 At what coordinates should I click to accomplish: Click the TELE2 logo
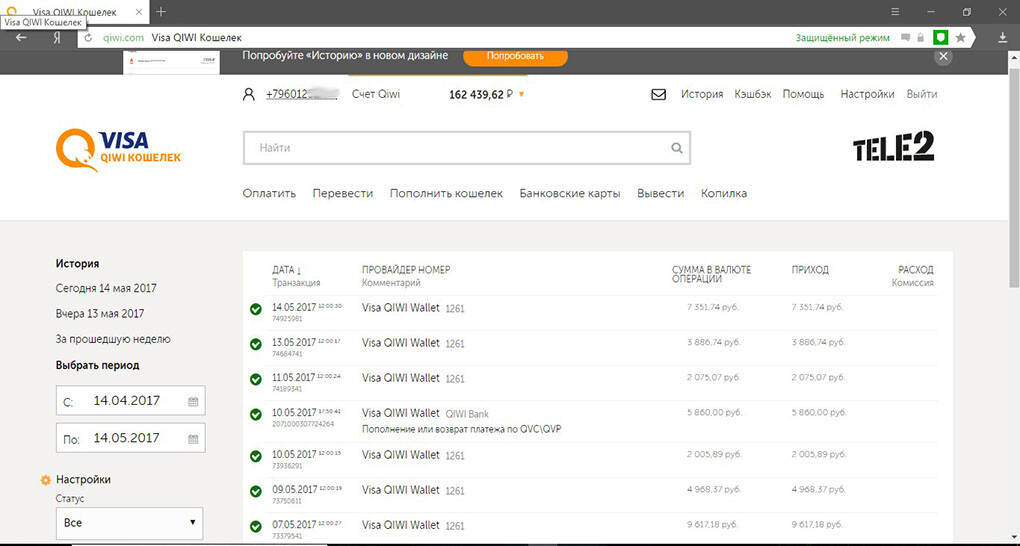coord(894,146)
